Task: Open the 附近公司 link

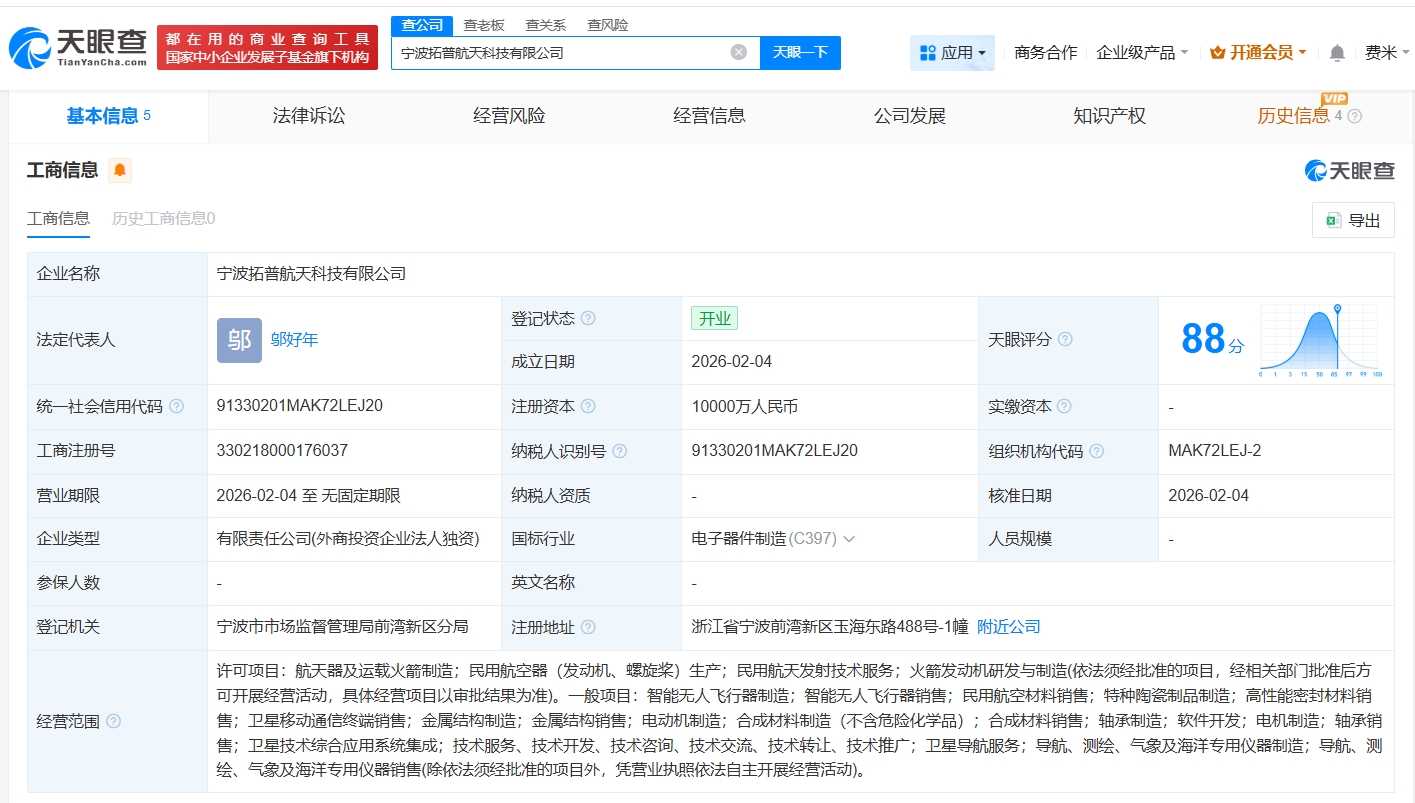Action: 1008,627
